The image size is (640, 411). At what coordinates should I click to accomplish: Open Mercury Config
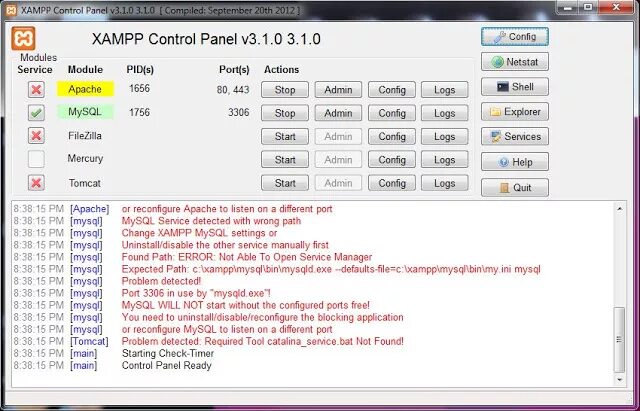[x=392, y=160]
